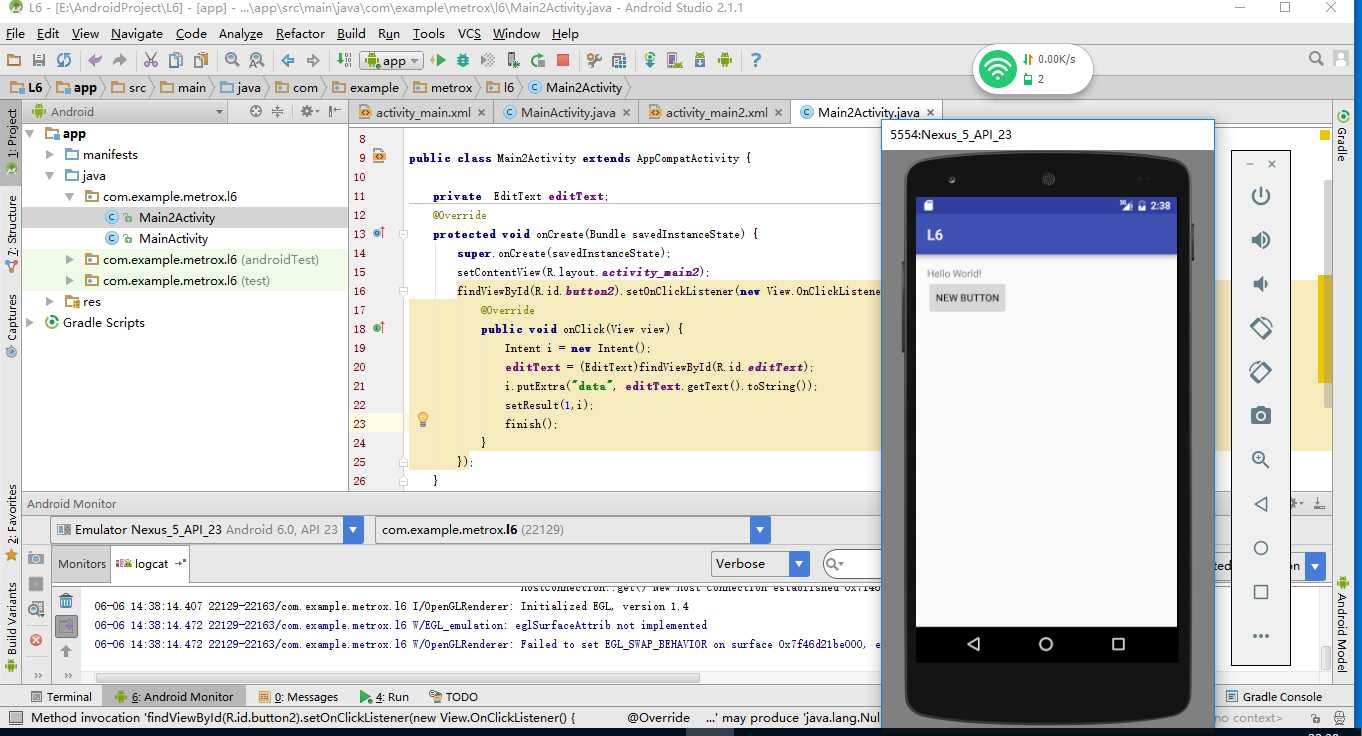
Task: Open 0: Messages tool window
Action: coord(298,697)
